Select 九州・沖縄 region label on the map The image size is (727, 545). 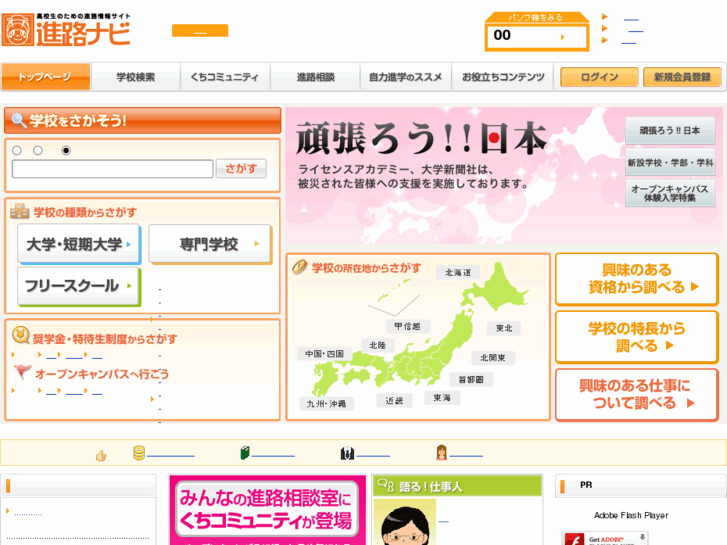pyautogui.click(x=326, y=404)
